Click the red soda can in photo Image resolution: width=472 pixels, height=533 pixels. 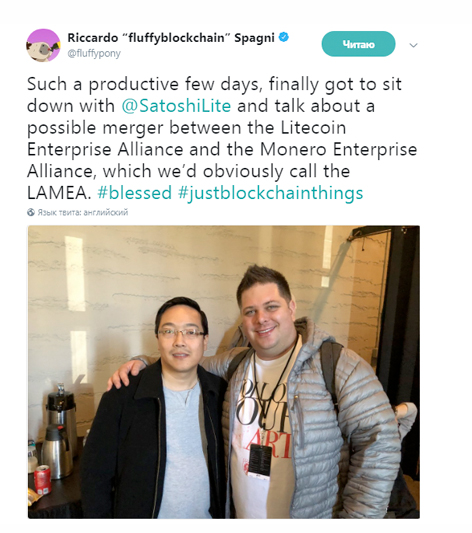point(42,479)
